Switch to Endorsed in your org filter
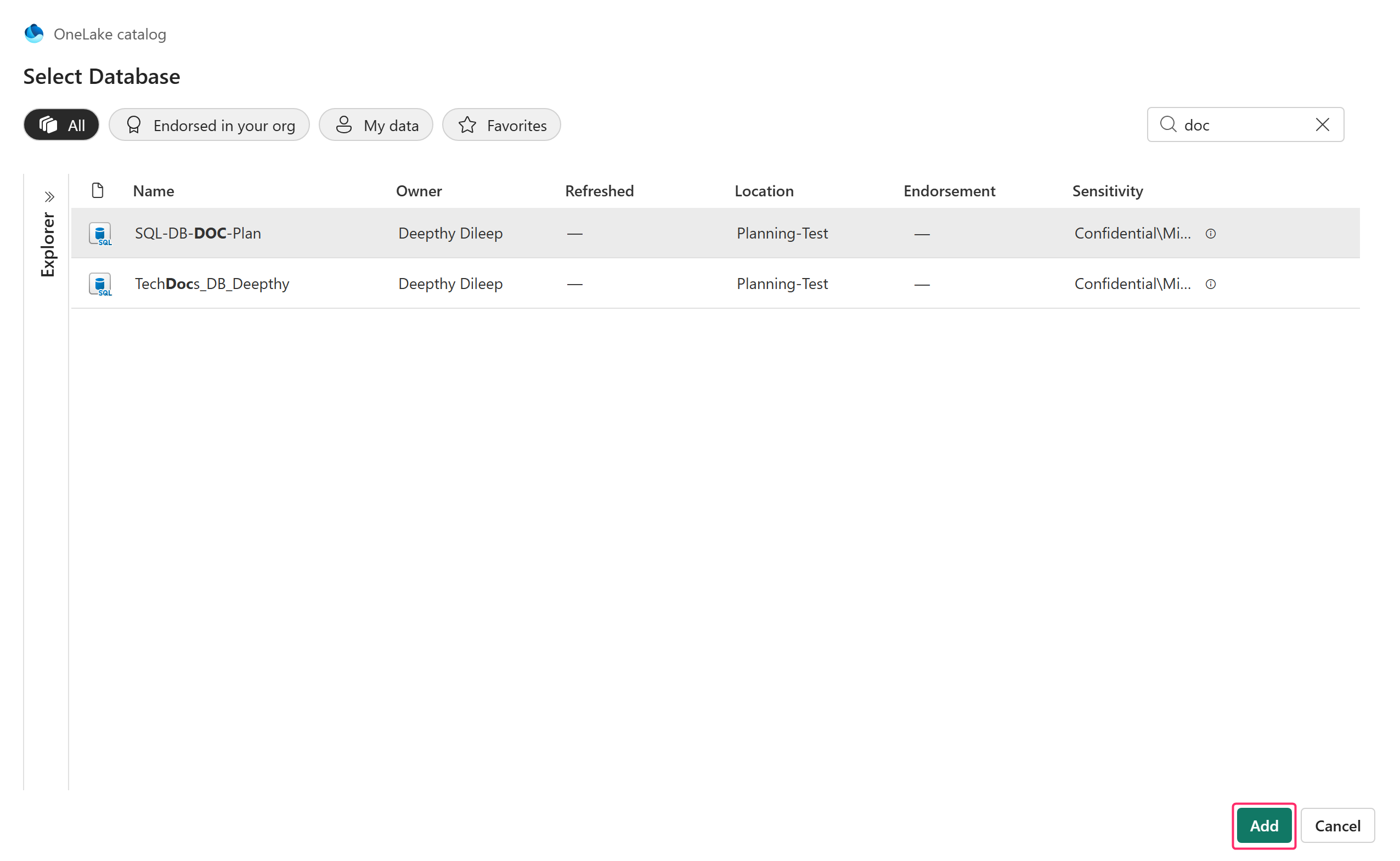1400x861 pixels. 209,124
